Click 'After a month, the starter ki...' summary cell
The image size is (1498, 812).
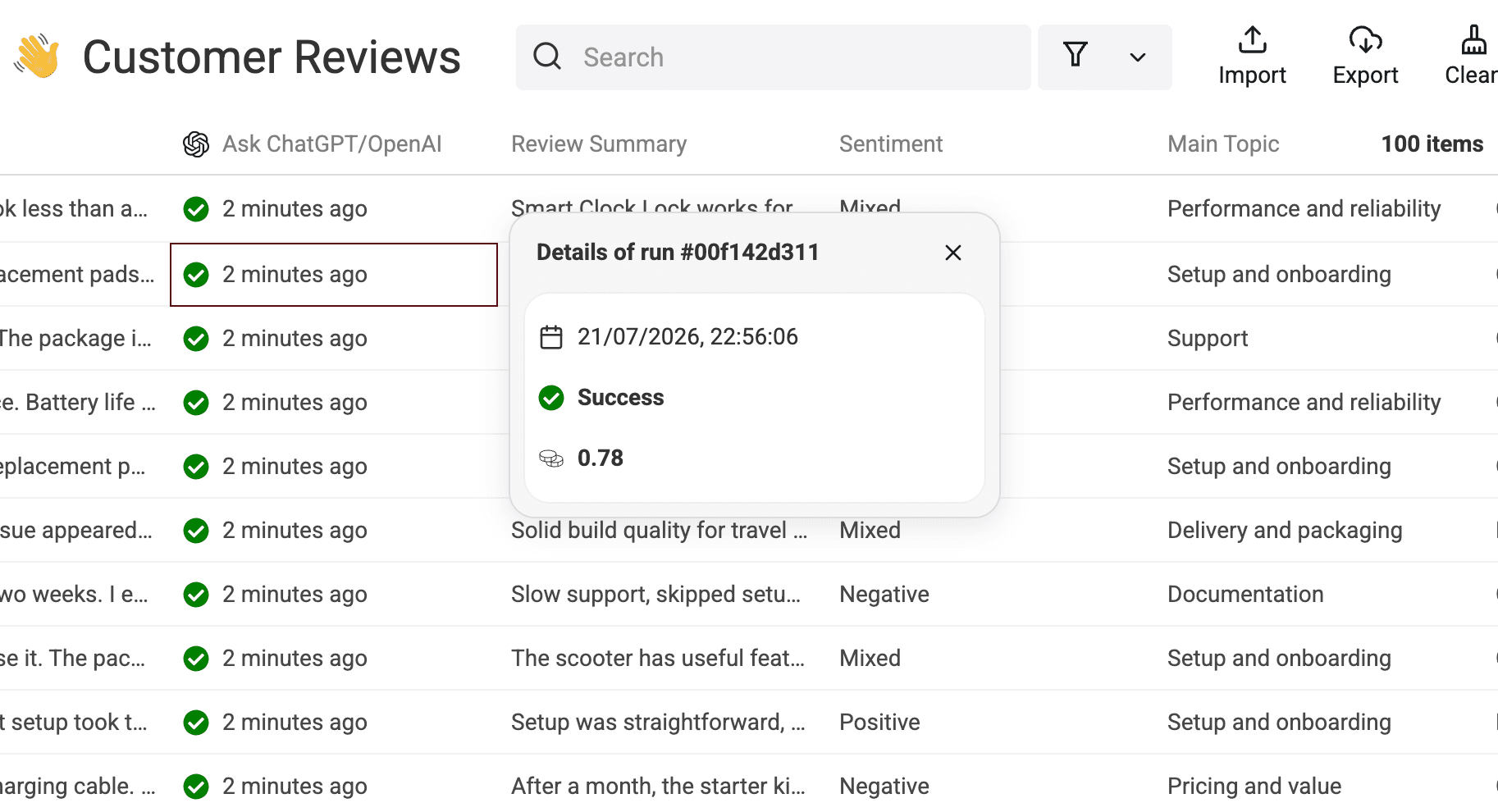658,787
